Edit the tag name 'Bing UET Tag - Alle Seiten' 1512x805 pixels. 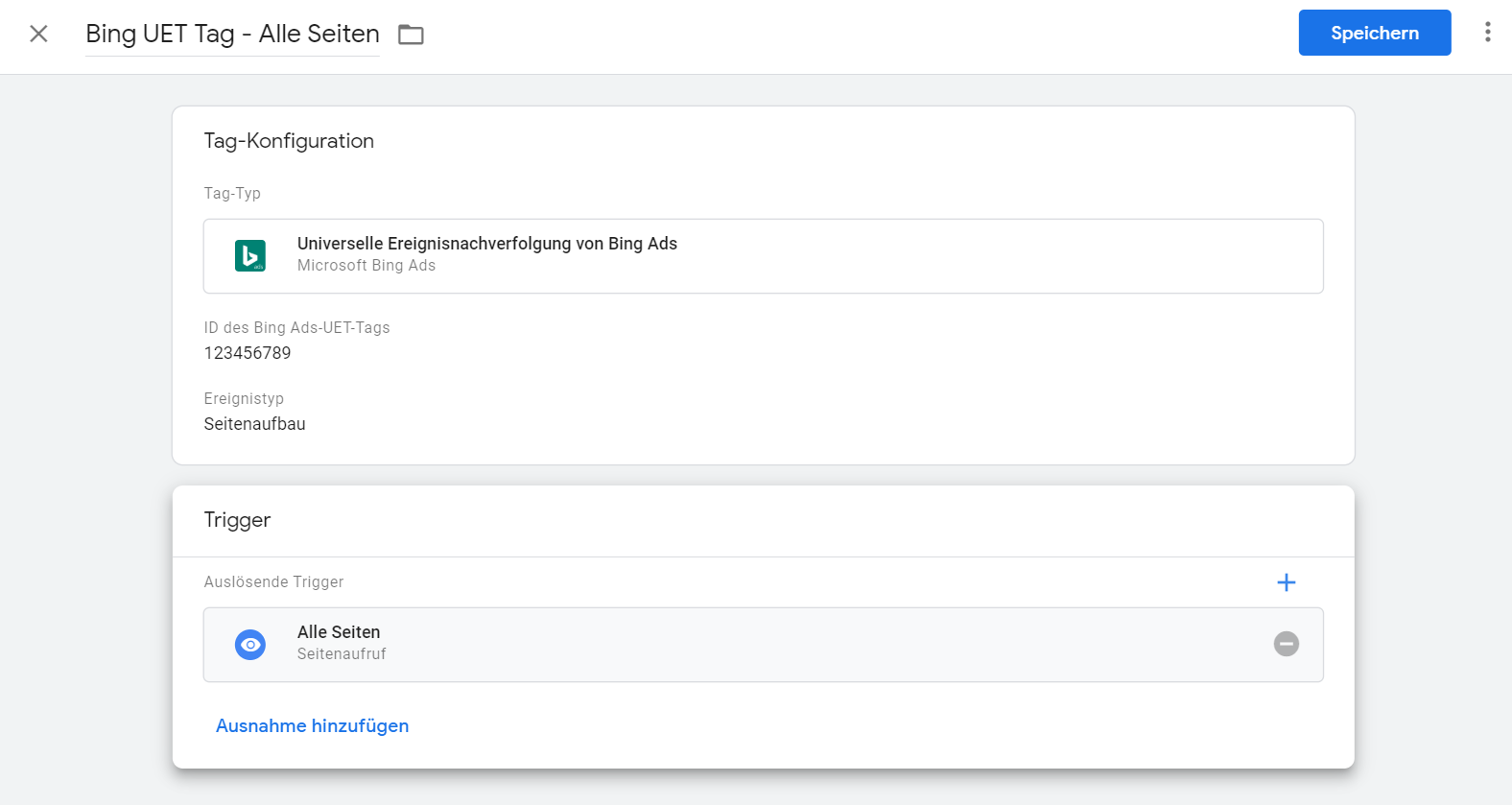[x=232, y=34]
